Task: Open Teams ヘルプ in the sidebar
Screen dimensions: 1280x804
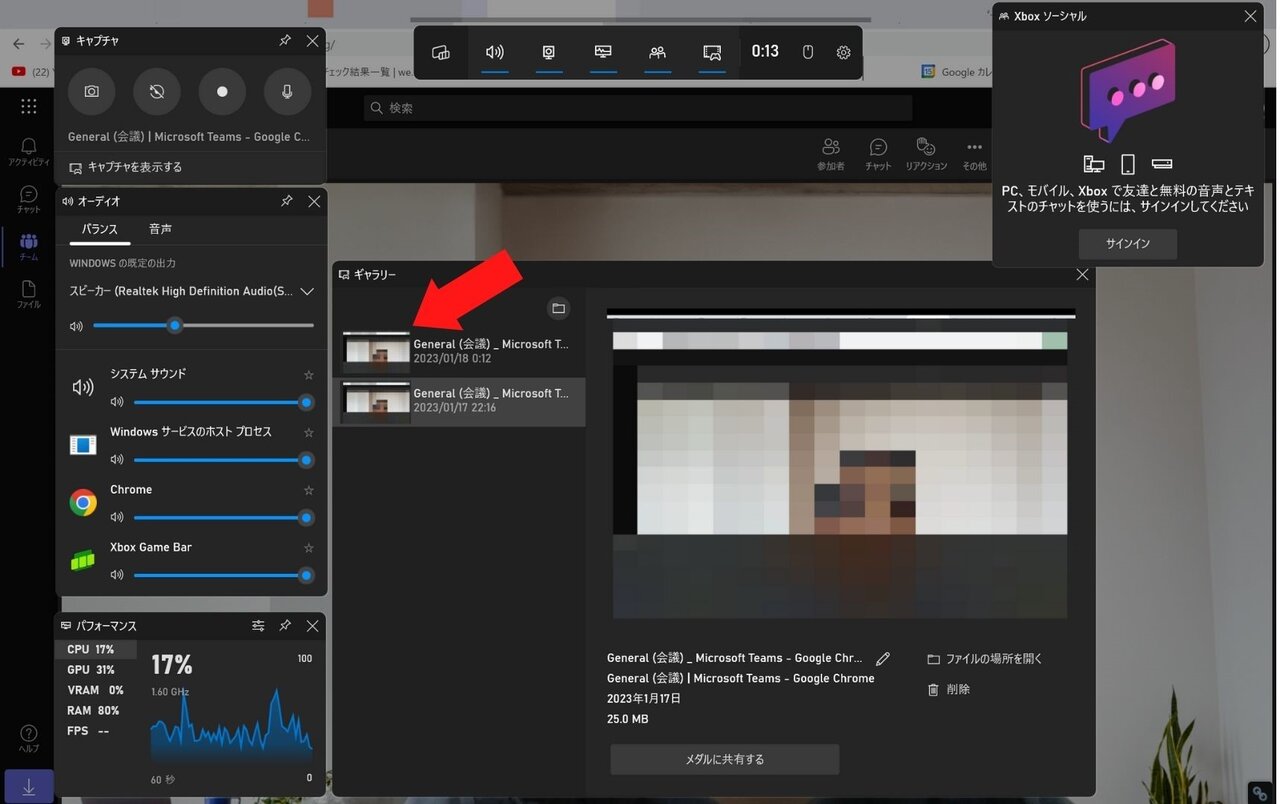Action: coord(29,739)
